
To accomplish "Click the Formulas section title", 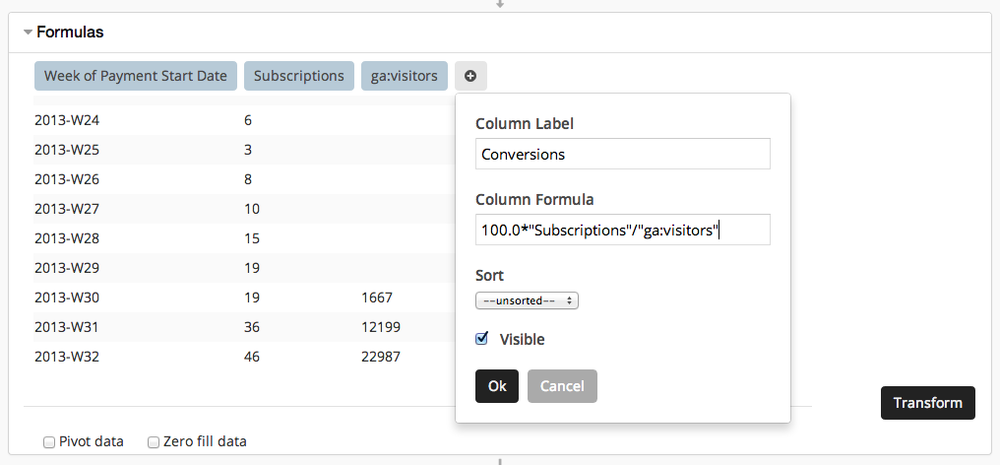I will [70, 32].
